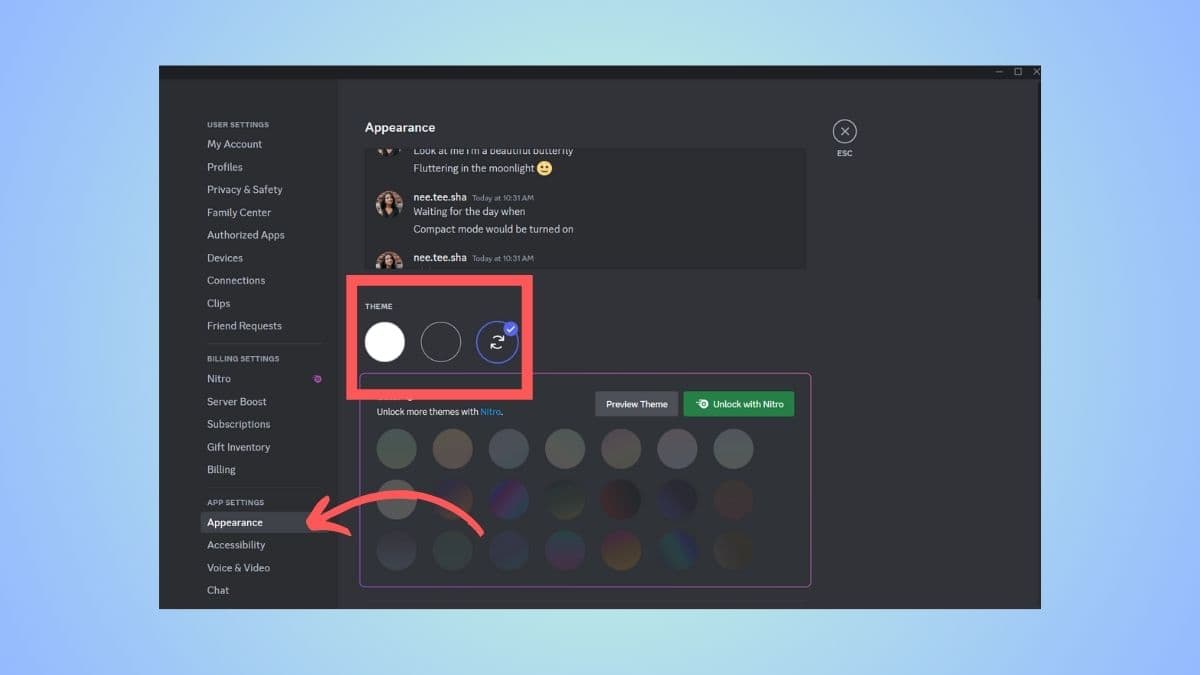Click the Nitro badge icon in sidebar
Screen dimensions: 1200x675
point(317,379)
